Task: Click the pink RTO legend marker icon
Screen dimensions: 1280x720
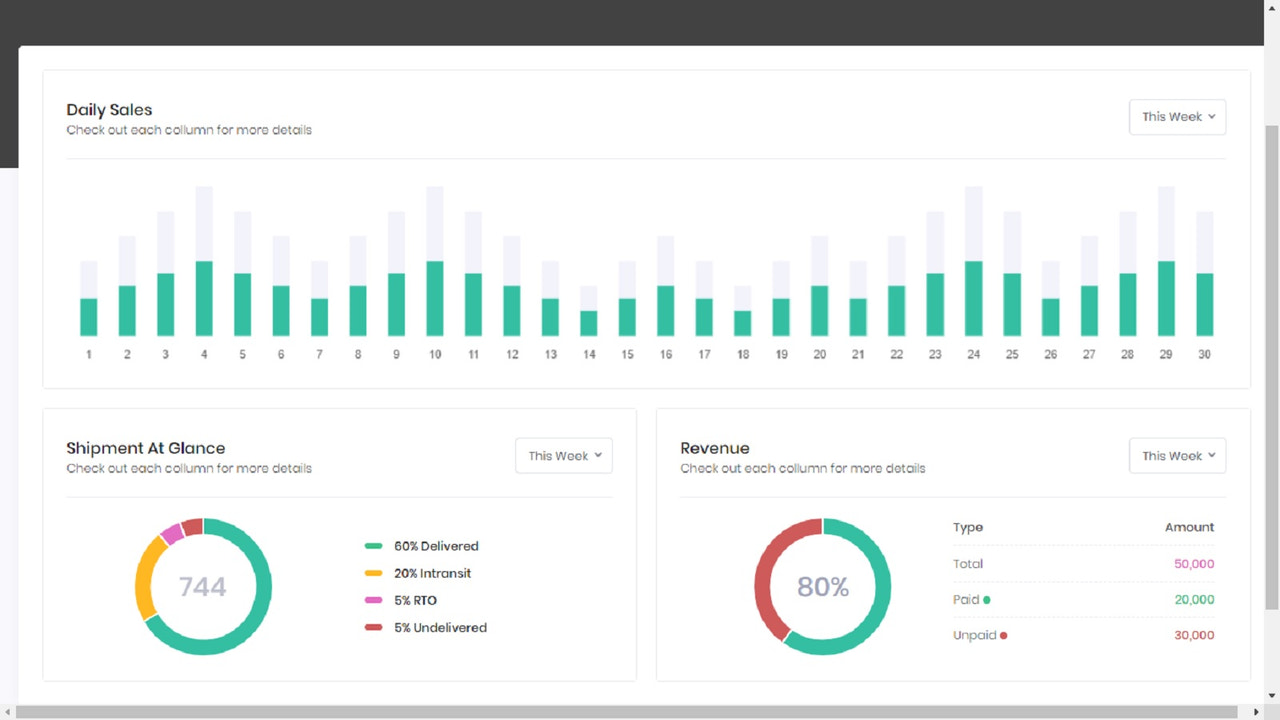Action: pos(373,600)
